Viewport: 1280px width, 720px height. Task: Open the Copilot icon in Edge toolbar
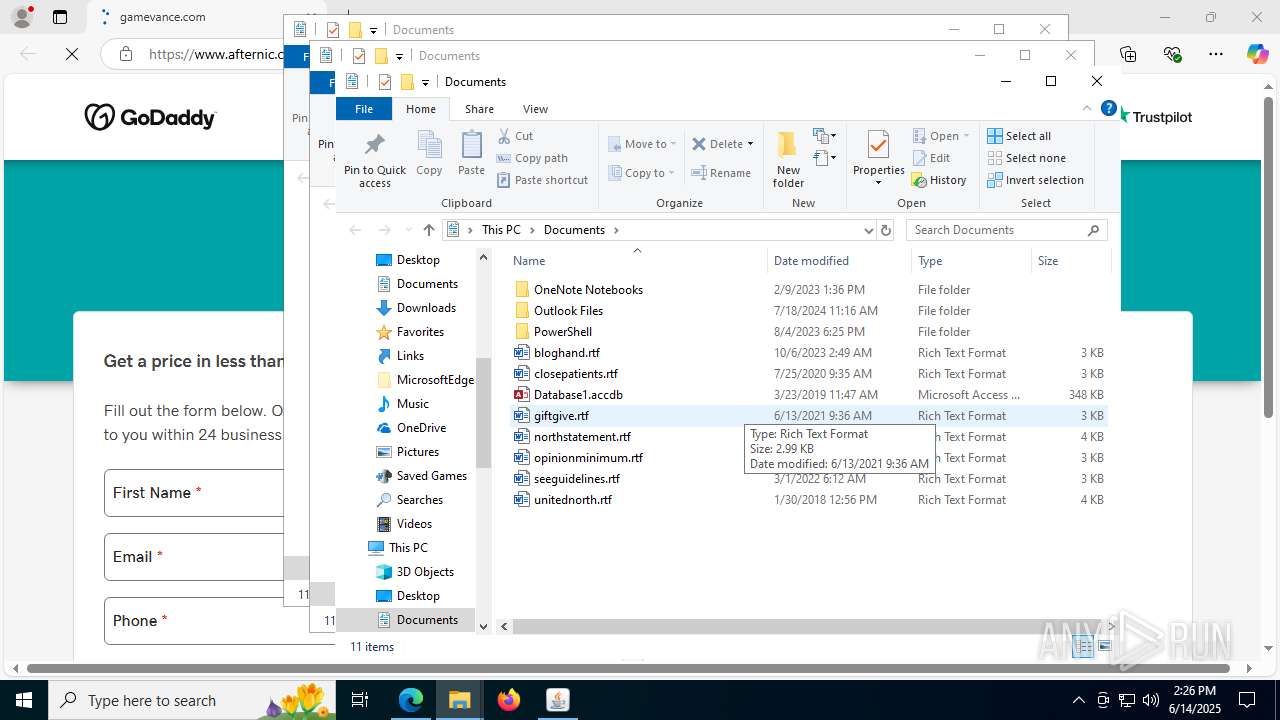[x=1257, y=54]
